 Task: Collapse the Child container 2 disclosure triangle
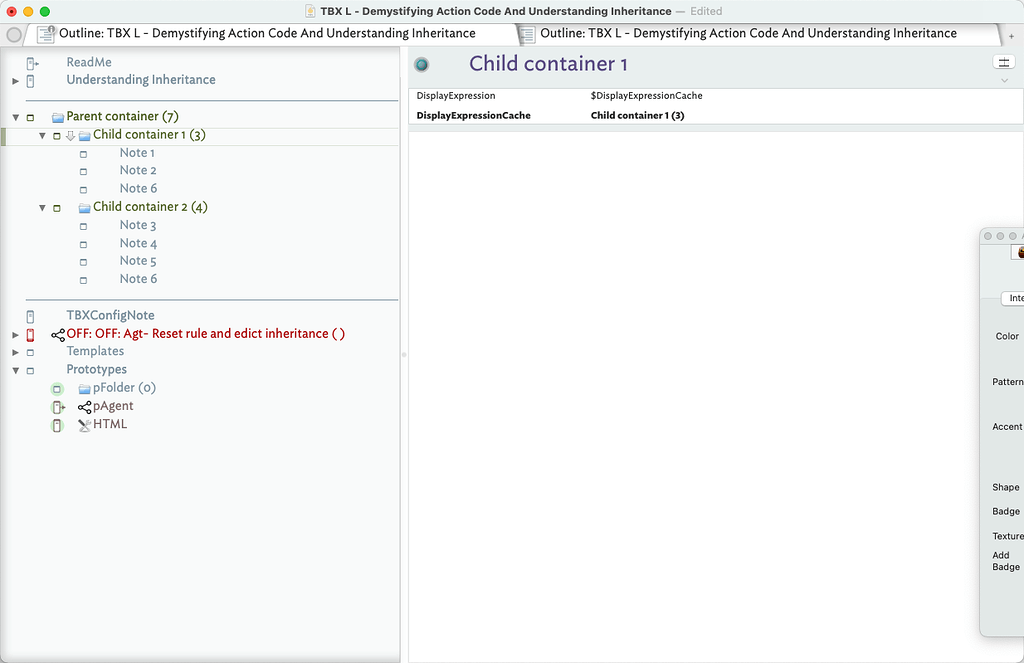pos(43,206)
